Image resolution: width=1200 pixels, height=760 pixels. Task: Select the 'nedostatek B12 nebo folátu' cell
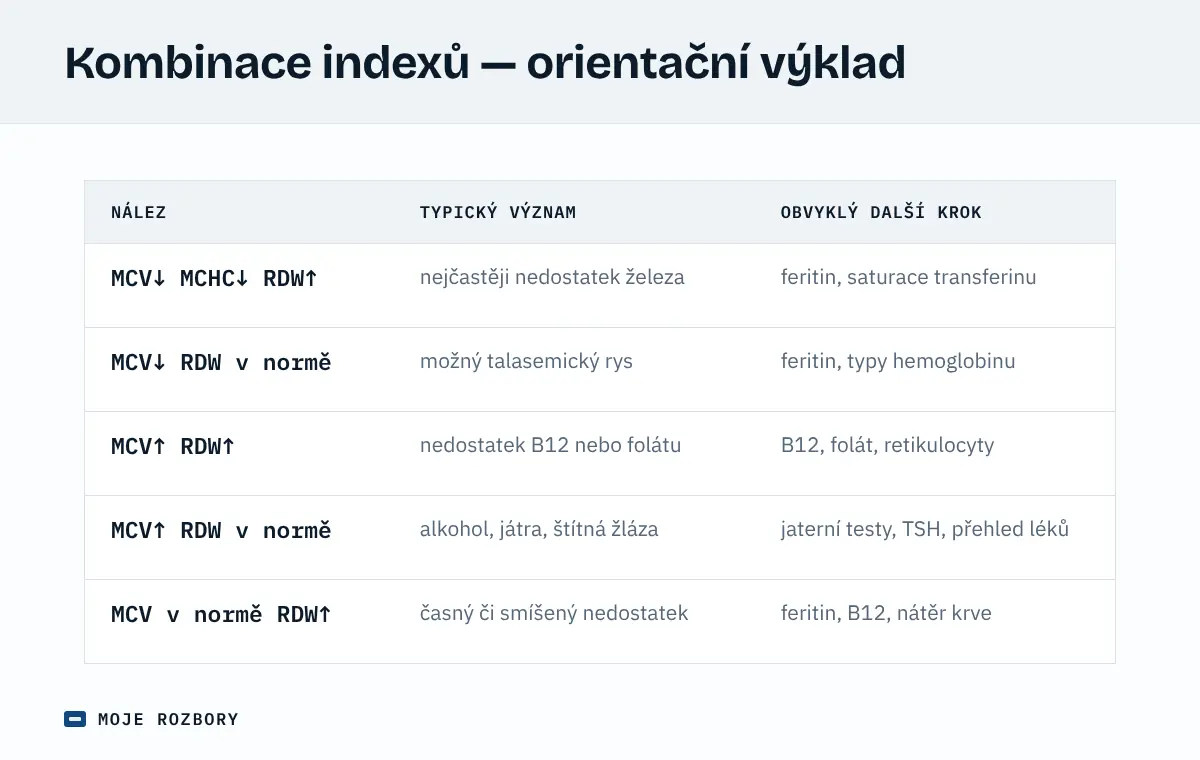(574, 454)
